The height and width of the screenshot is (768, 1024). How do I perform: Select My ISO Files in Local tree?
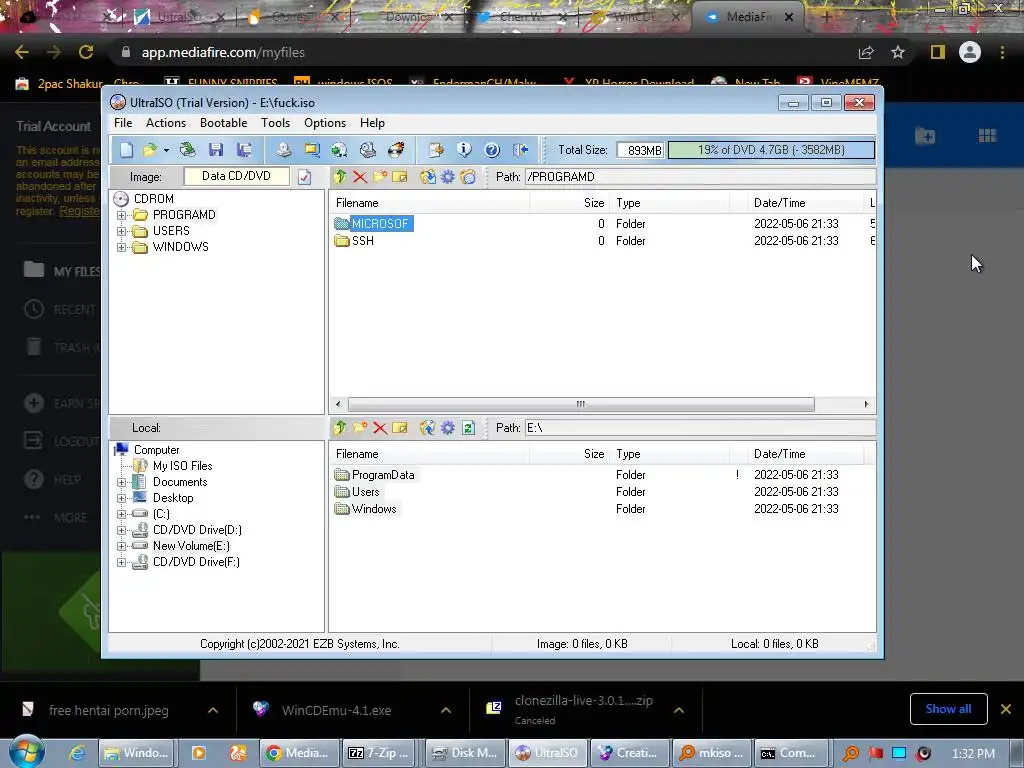(182, 466)
